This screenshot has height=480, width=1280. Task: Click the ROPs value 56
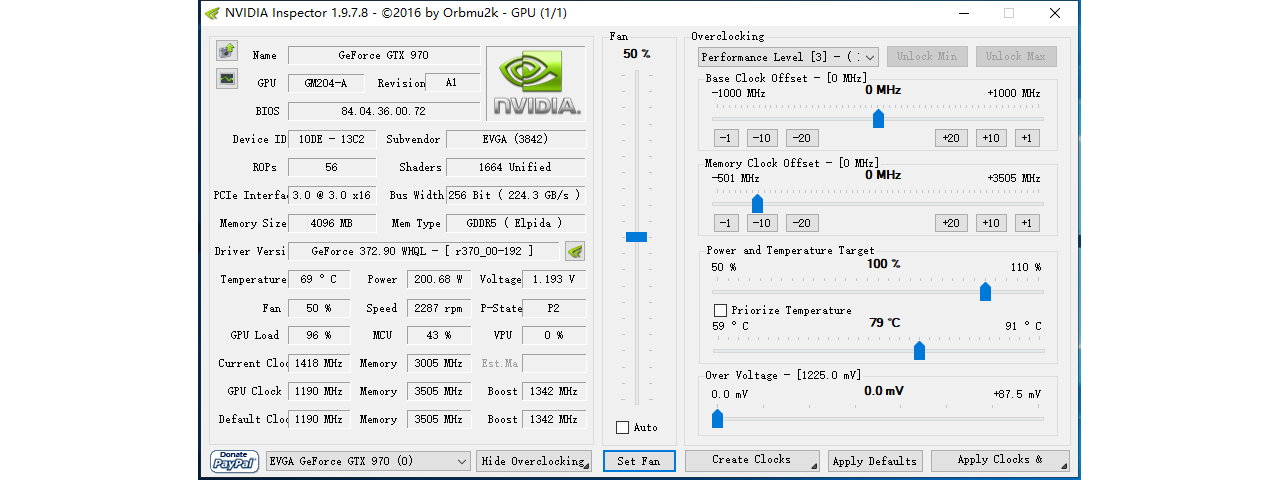click(332, 167)
